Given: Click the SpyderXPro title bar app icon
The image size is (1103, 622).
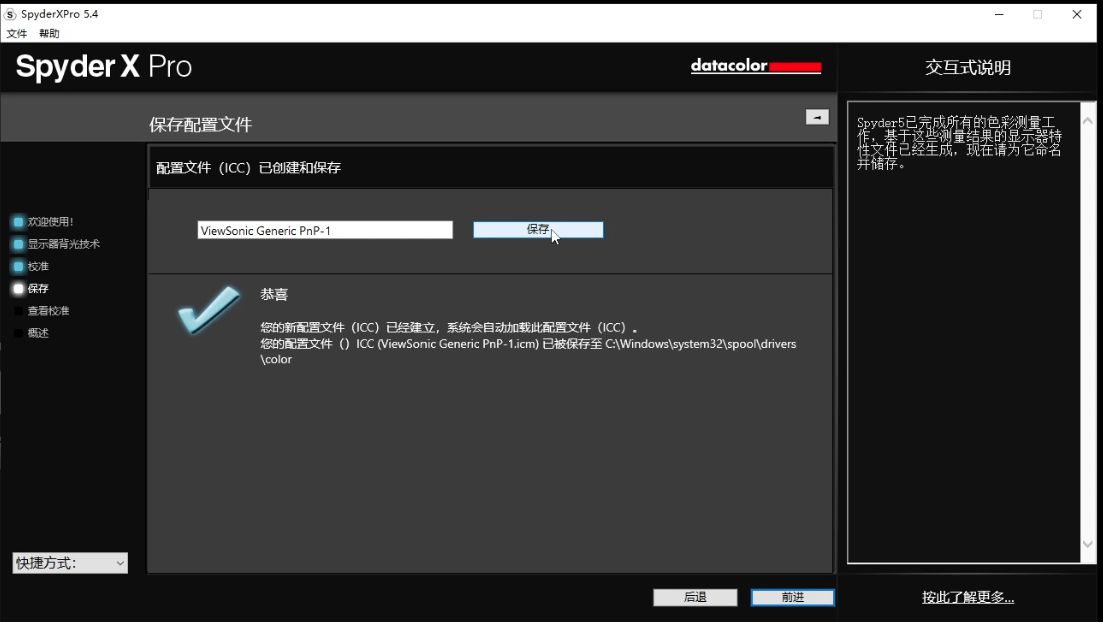Looking at the screenshot, I should [10, 14].
